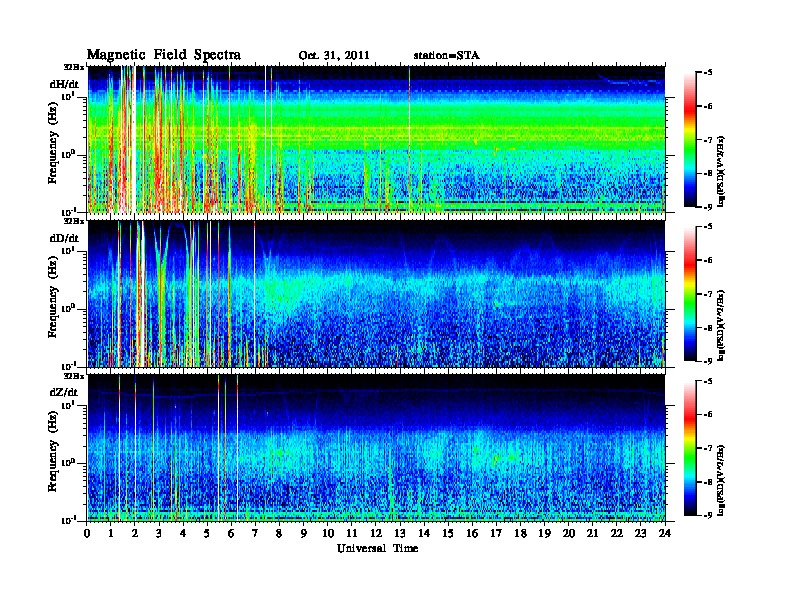
Task: Click hour tick label '17' on the time axis
Action: [x=497, y=533]
